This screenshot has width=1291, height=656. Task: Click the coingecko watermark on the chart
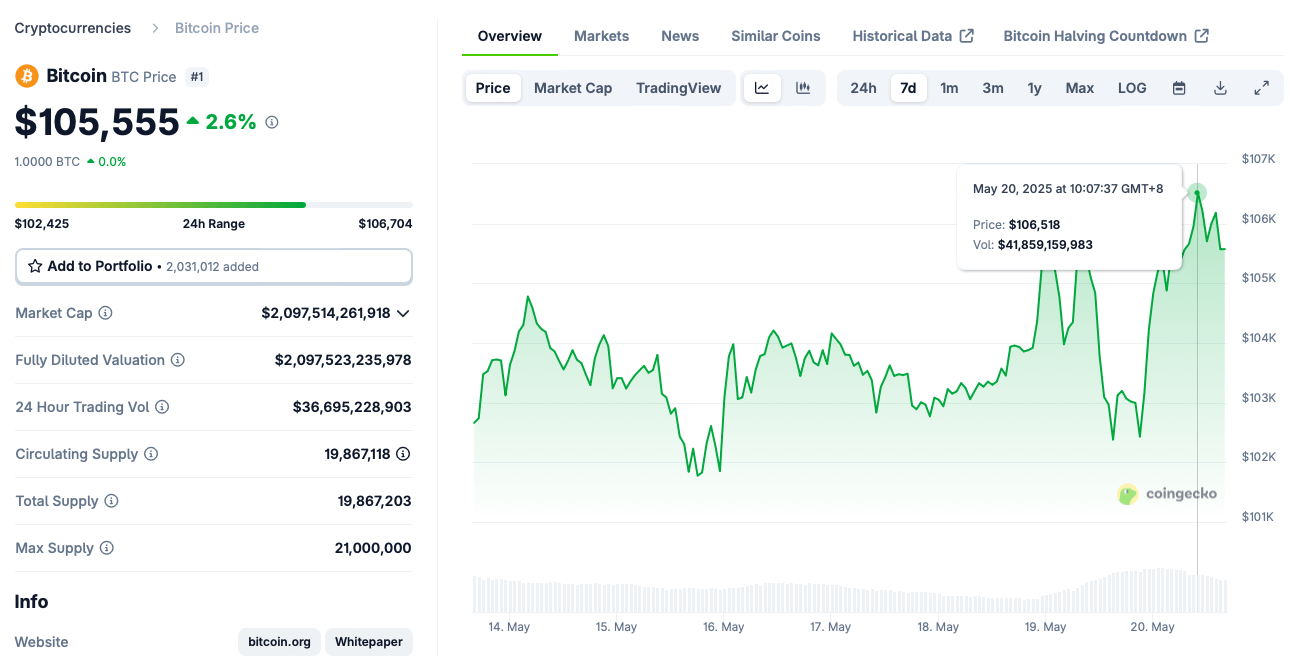[x=1168, y=494]
